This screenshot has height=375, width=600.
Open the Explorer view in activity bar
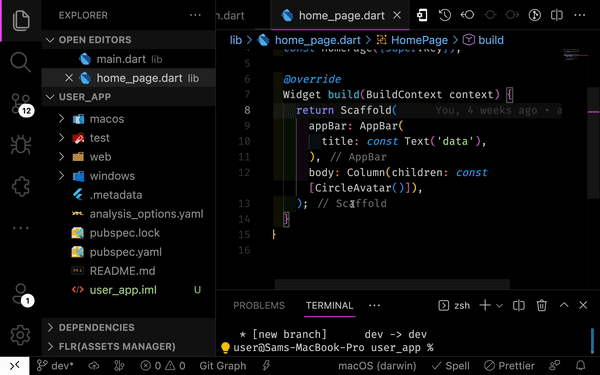[21, 20]
